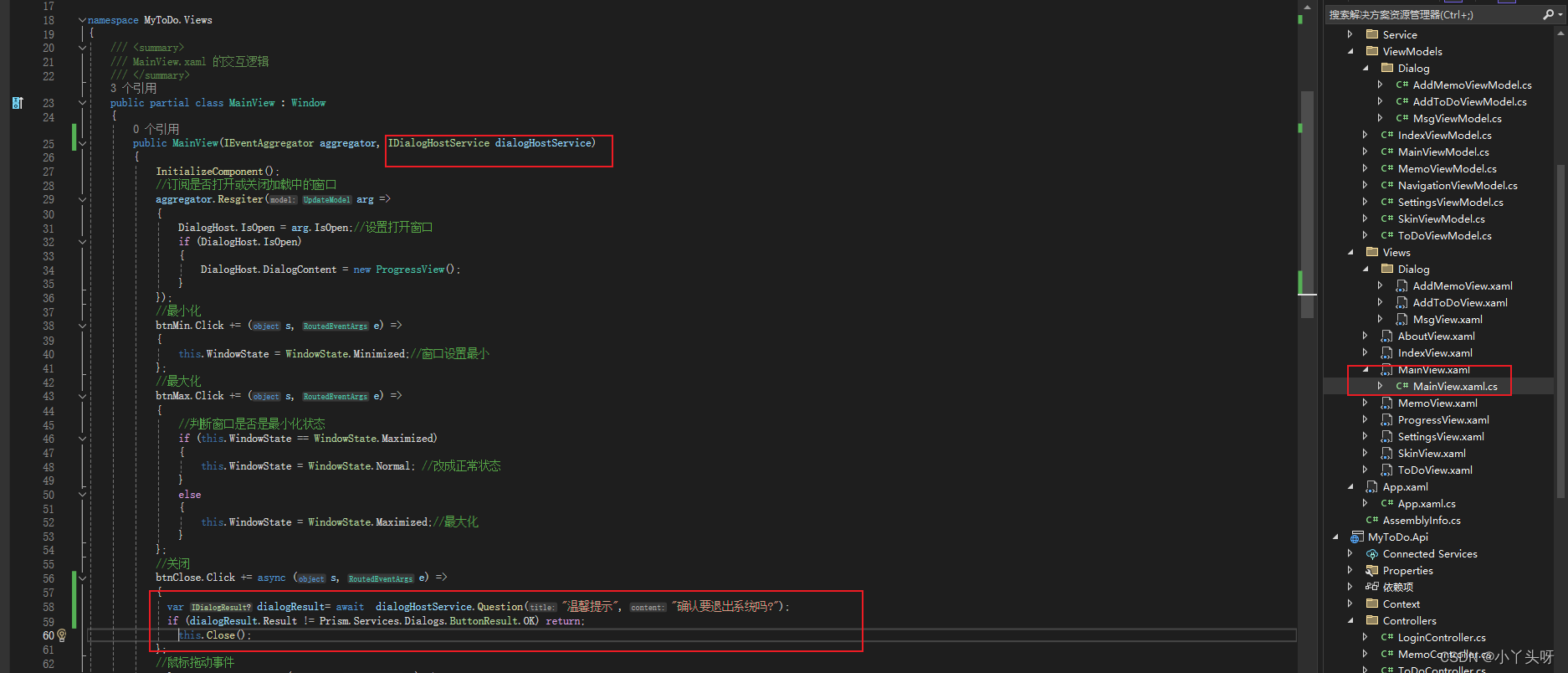Click ProgressView on line 34
The width and height of the screenshot is (1568, 673).
[x=410, y=270]
